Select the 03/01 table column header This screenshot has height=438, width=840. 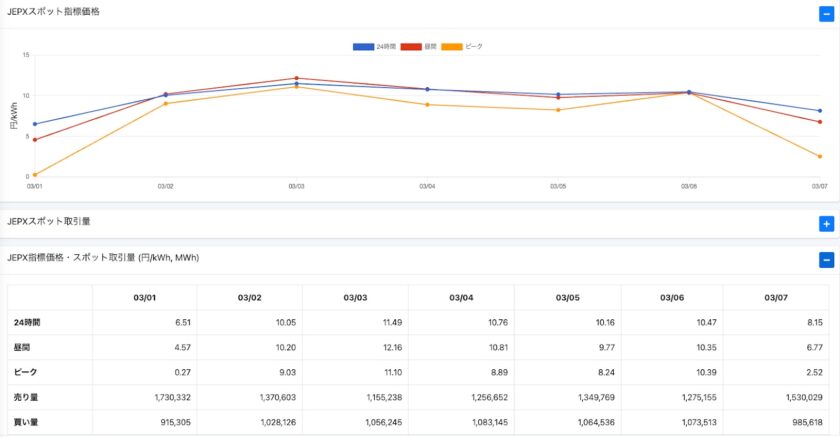click(x=144, y=297)
